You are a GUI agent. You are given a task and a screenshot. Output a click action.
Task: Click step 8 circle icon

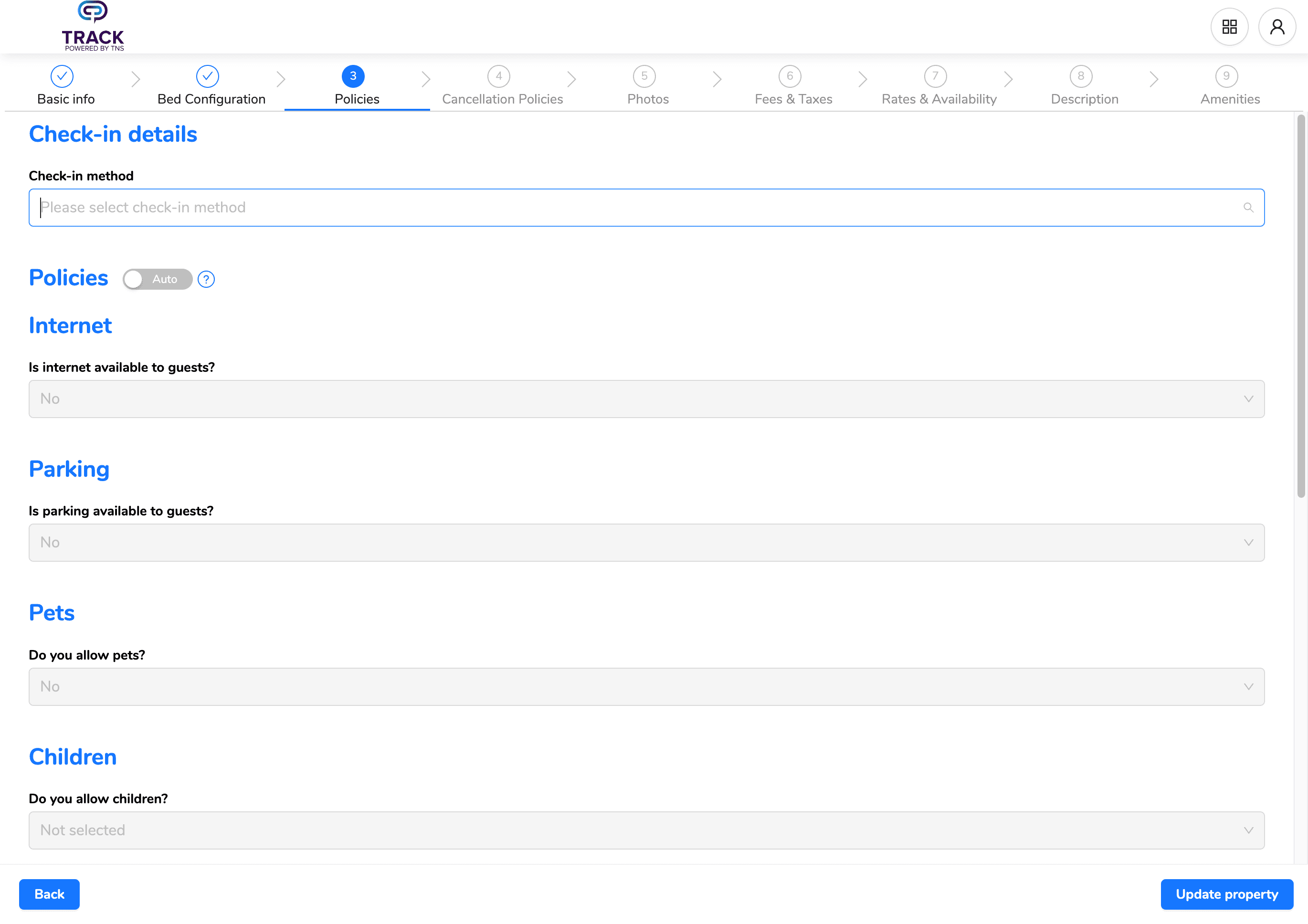coord(1081,76)
